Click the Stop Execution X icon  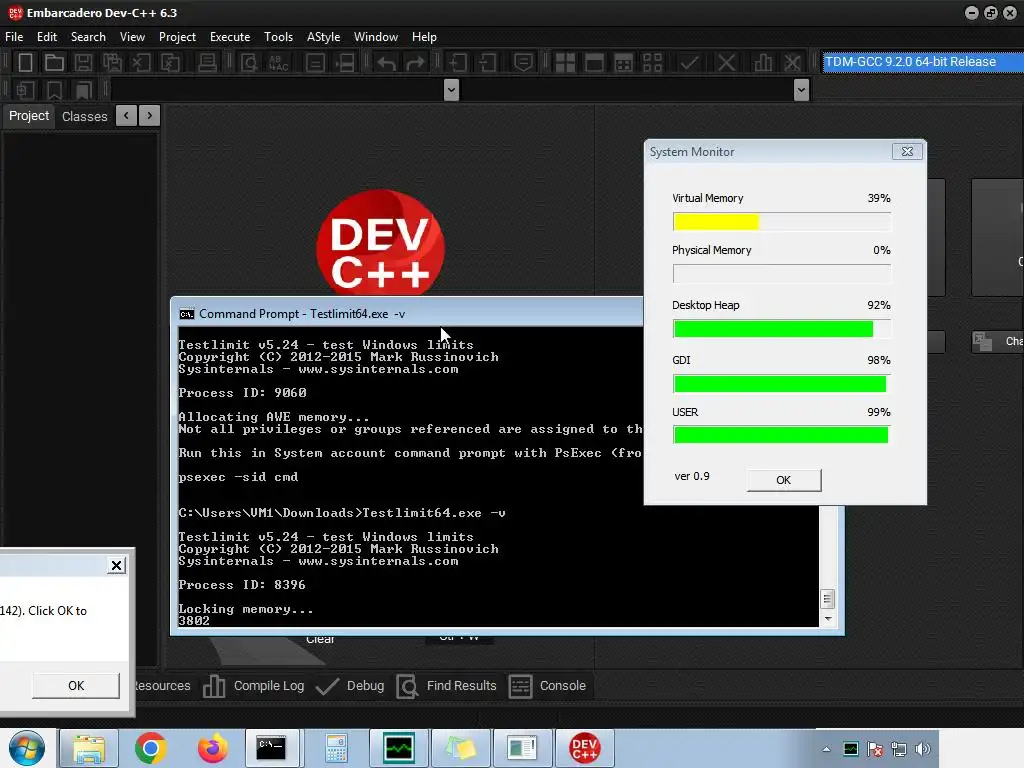click(726, 63)
